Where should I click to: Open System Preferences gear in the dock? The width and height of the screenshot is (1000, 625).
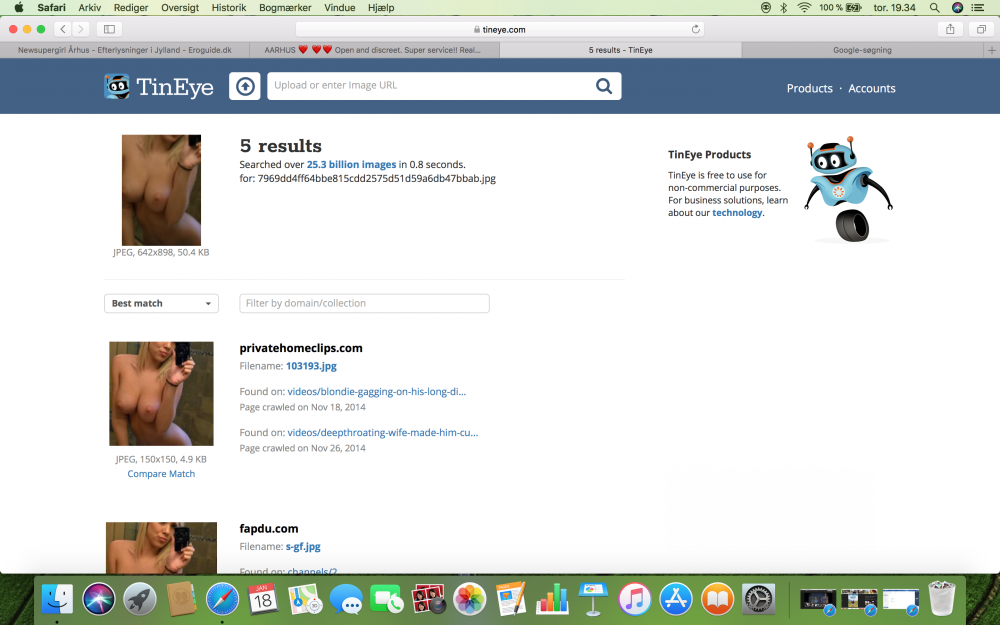pos(758,599)
